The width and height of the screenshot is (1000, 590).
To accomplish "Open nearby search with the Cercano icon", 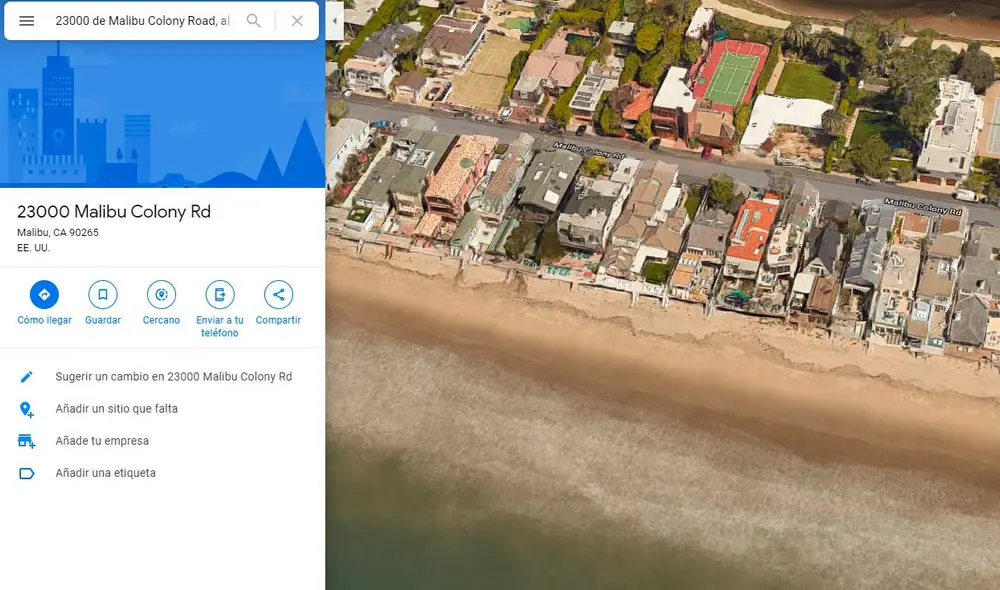I will [160, 293].
